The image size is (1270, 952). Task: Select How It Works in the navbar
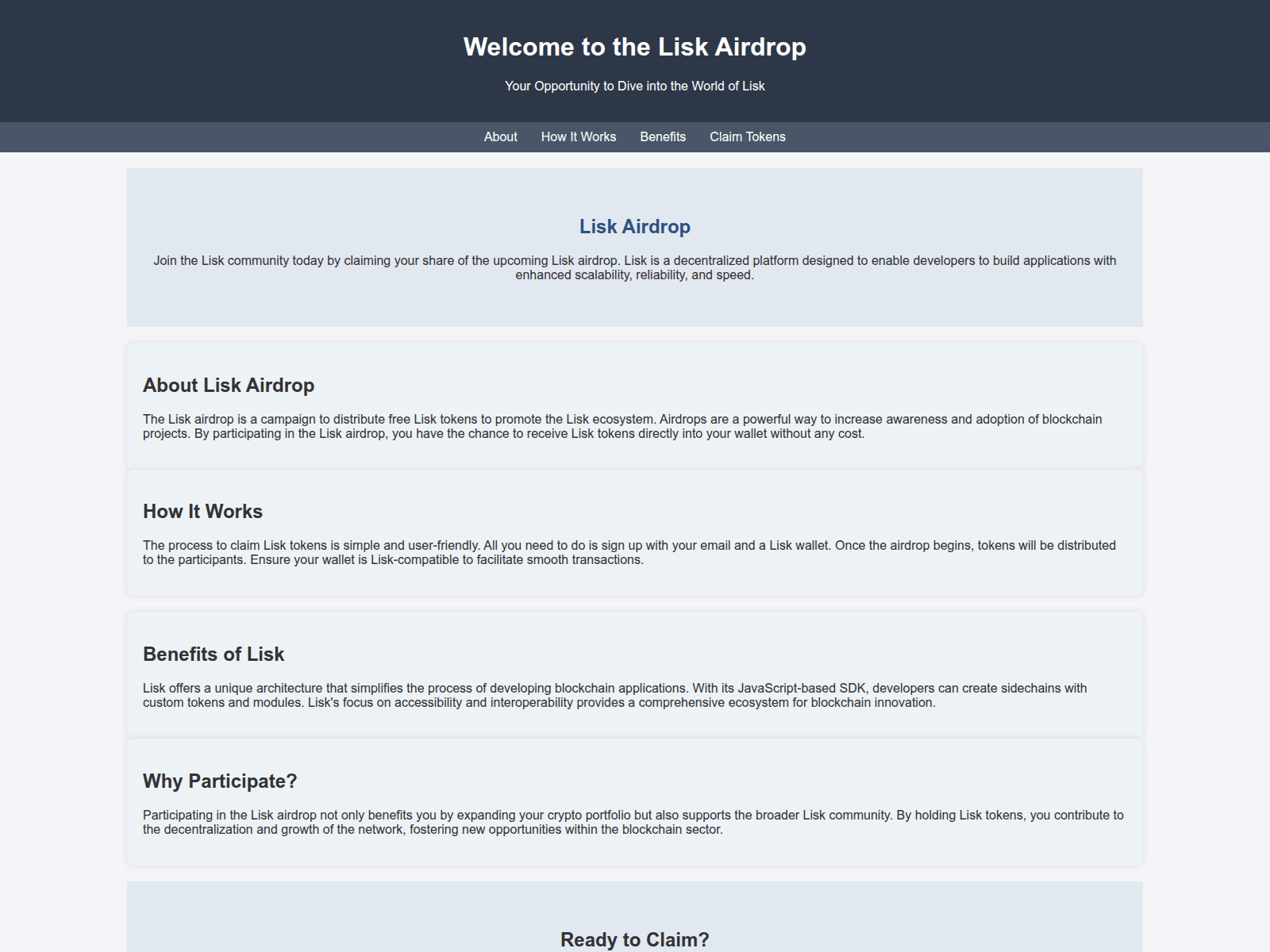[578, 136]
